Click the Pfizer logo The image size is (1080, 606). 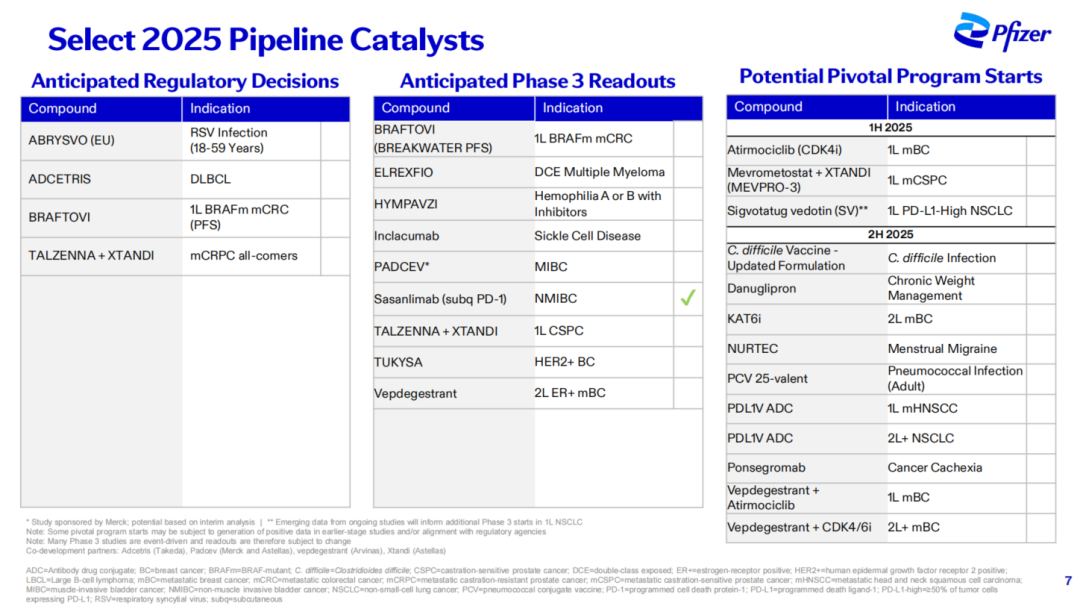[1002, 32]
